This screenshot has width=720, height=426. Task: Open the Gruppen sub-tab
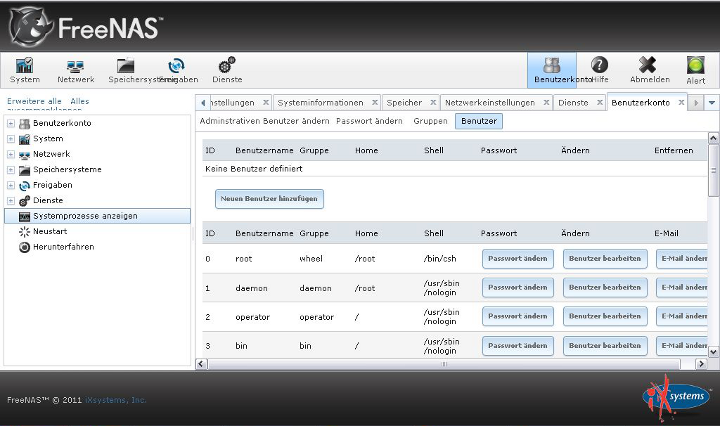pos(430,121)
